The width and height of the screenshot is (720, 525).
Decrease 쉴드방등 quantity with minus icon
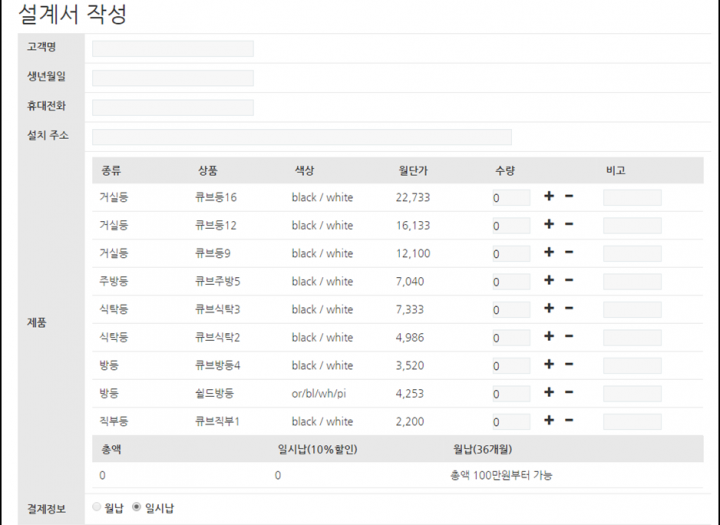coord(569,393)
